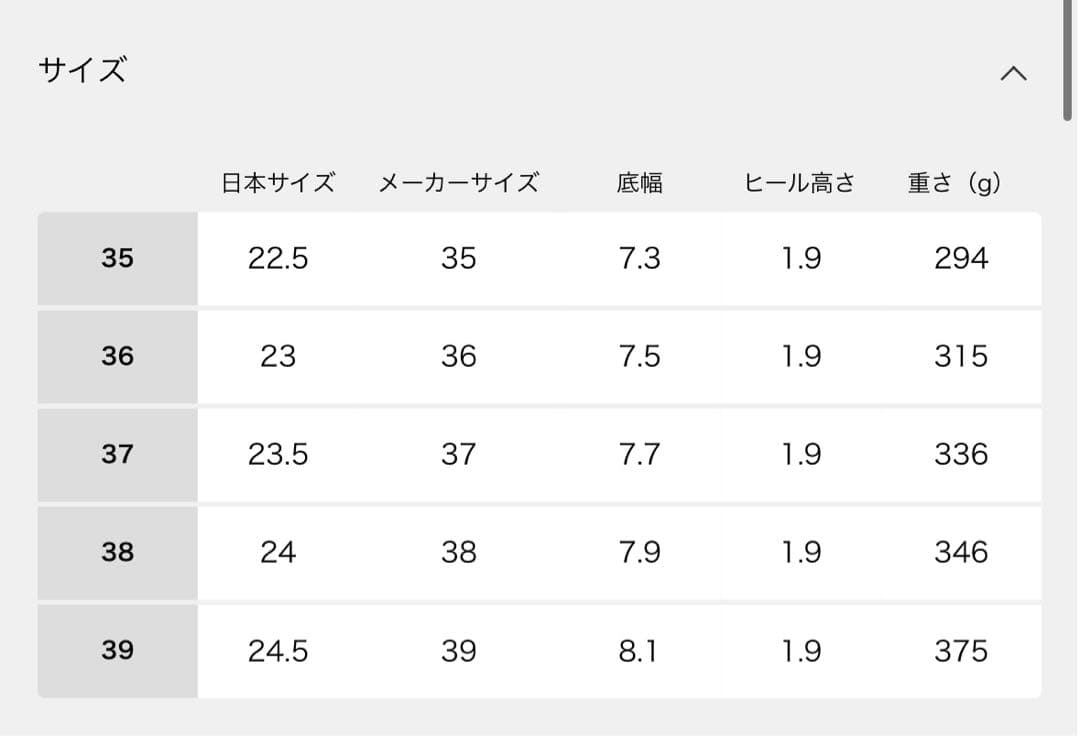Click the 24.5 Japanese size value

coord(280,650)
